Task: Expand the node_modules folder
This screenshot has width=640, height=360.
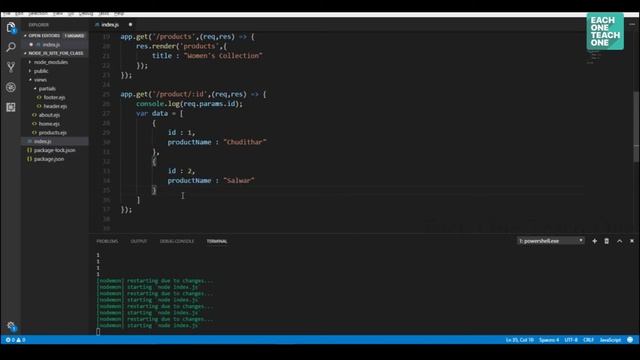Action: click(50, 62)
